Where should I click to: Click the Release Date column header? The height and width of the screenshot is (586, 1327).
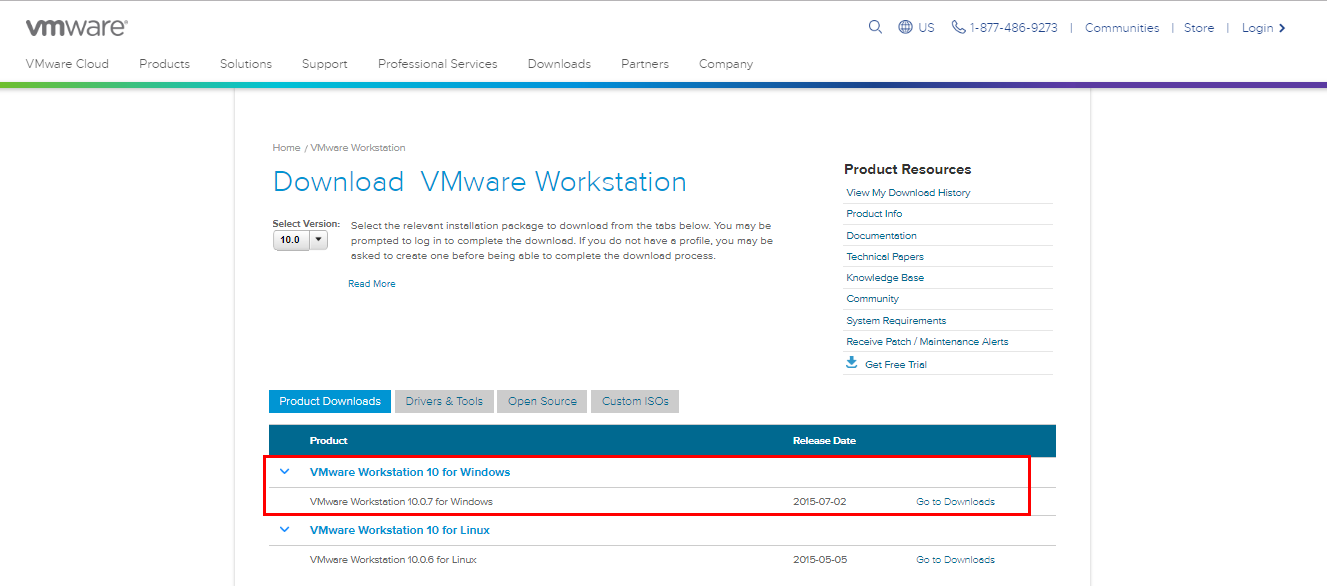[x=824, y=441]
